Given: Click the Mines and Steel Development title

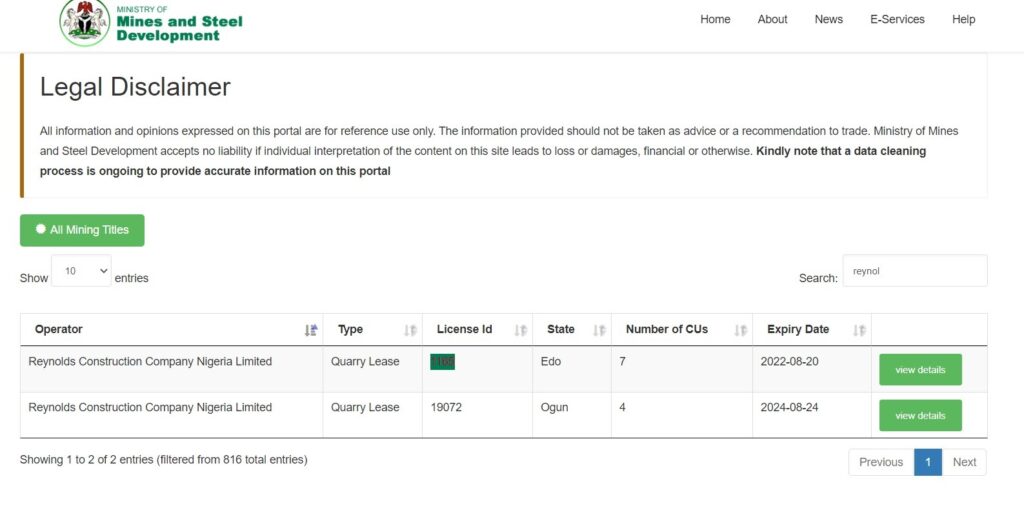Looking at the screenshot, I should click(x=180, y=28).
